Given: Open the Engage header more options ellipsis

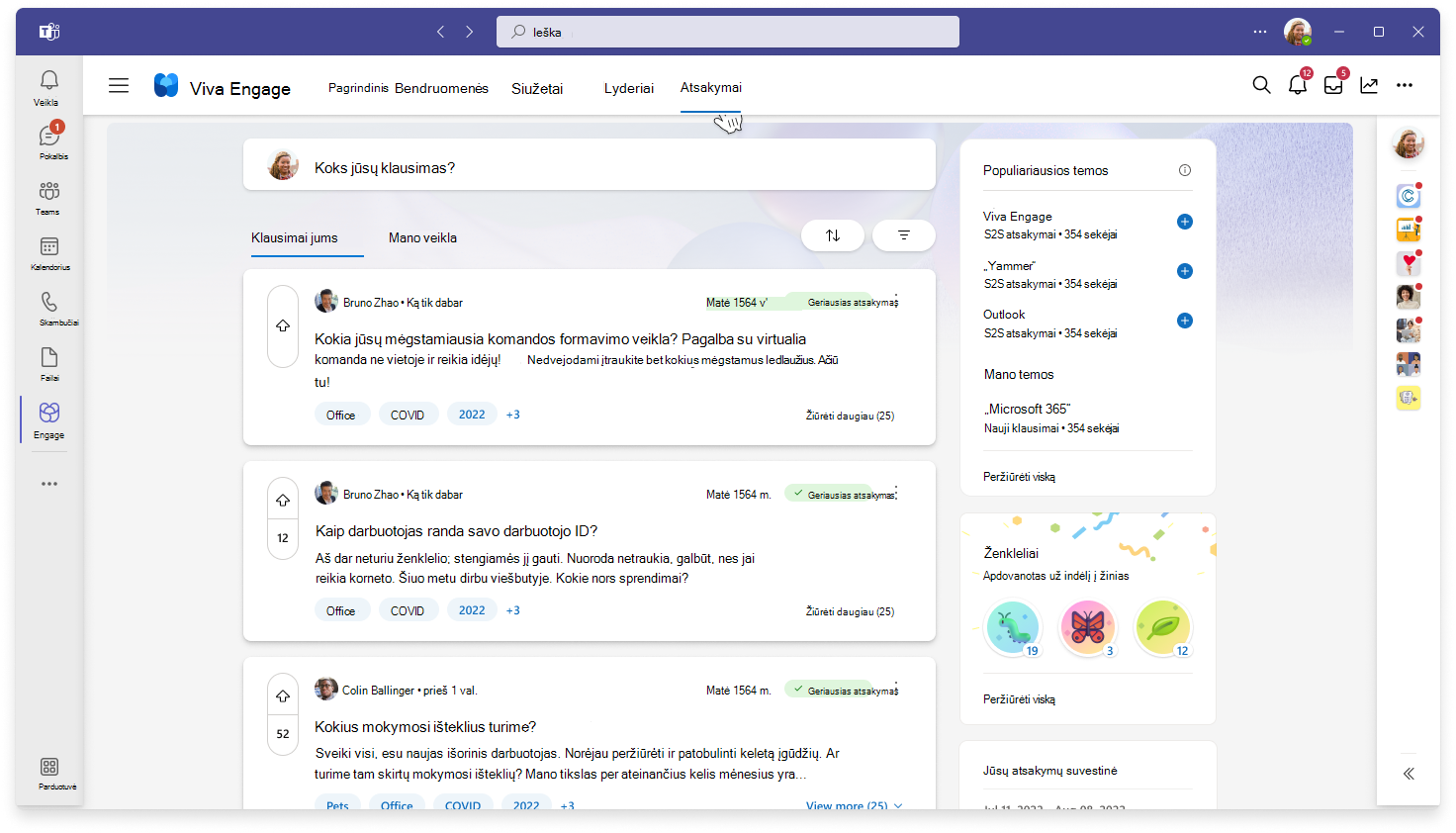Looking at the screenshot, I should click(1405, 85).
